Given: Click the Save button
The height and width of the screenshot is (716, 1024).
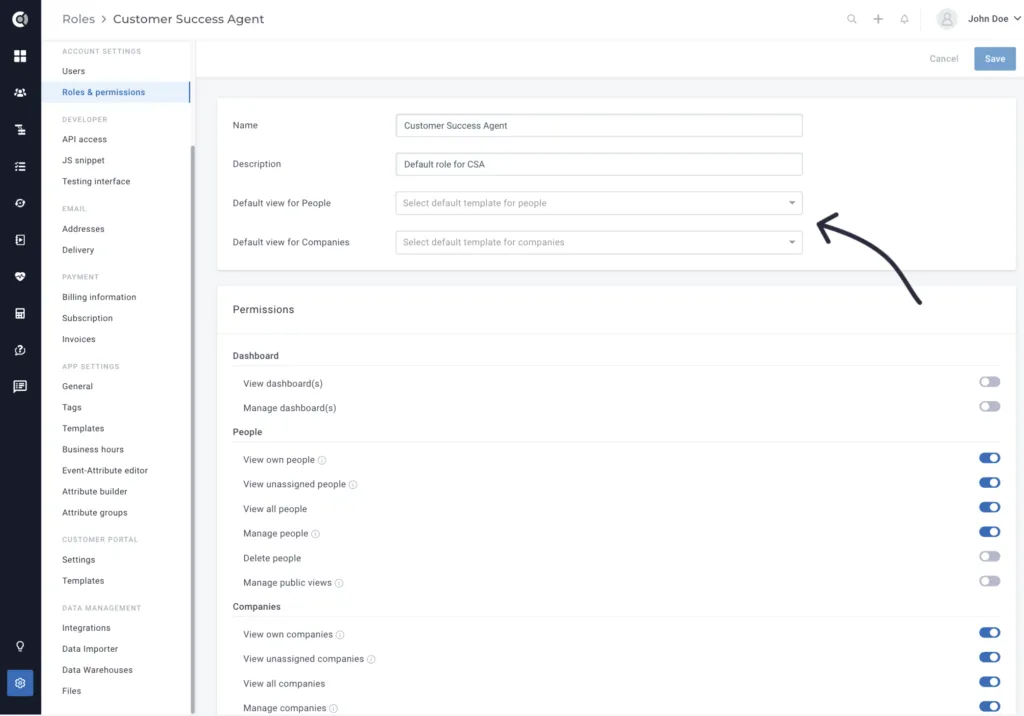Looking at the screenshot, I should point(995,59).
